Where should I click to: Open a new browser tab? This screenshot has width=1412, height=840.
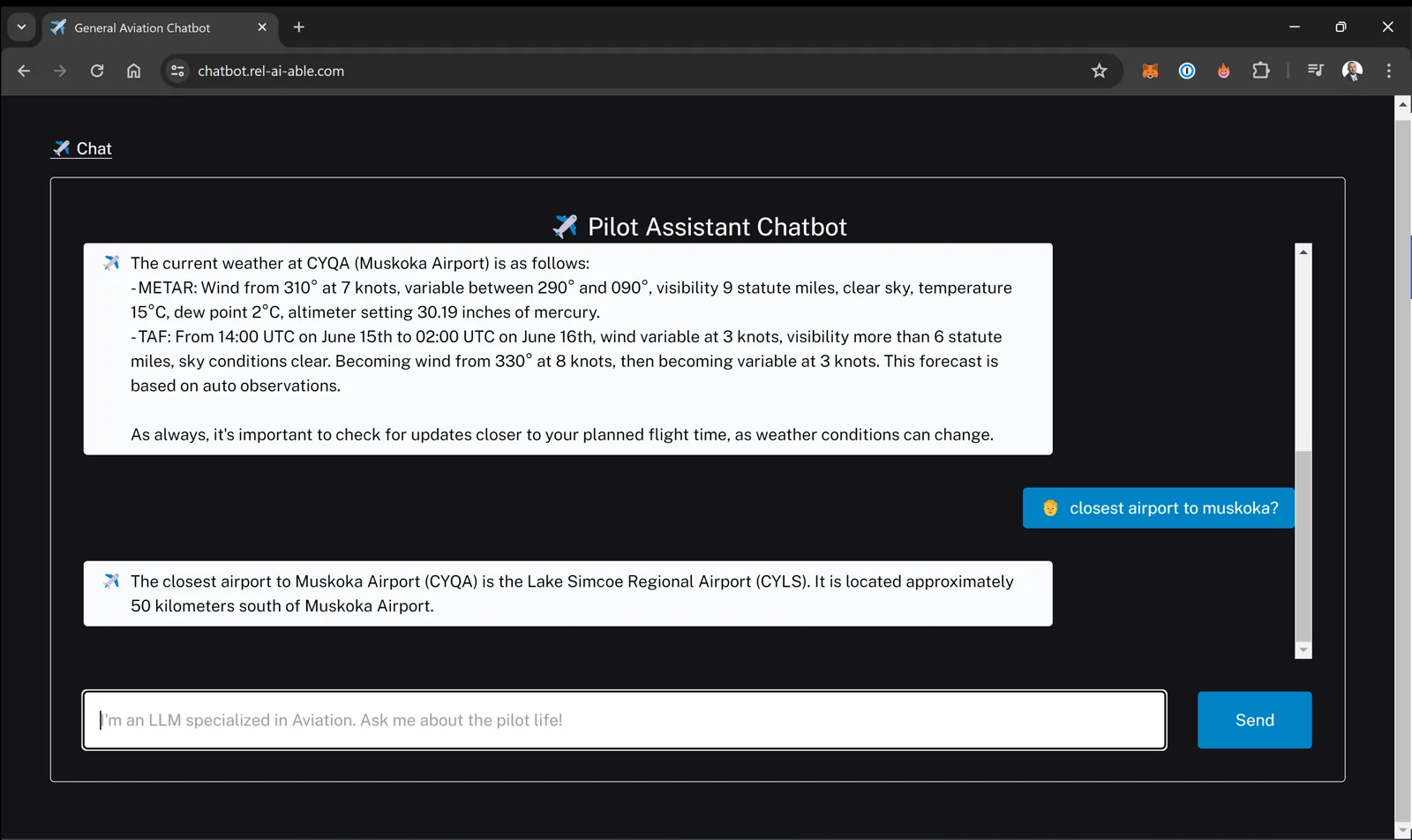(x=299, y=27)
